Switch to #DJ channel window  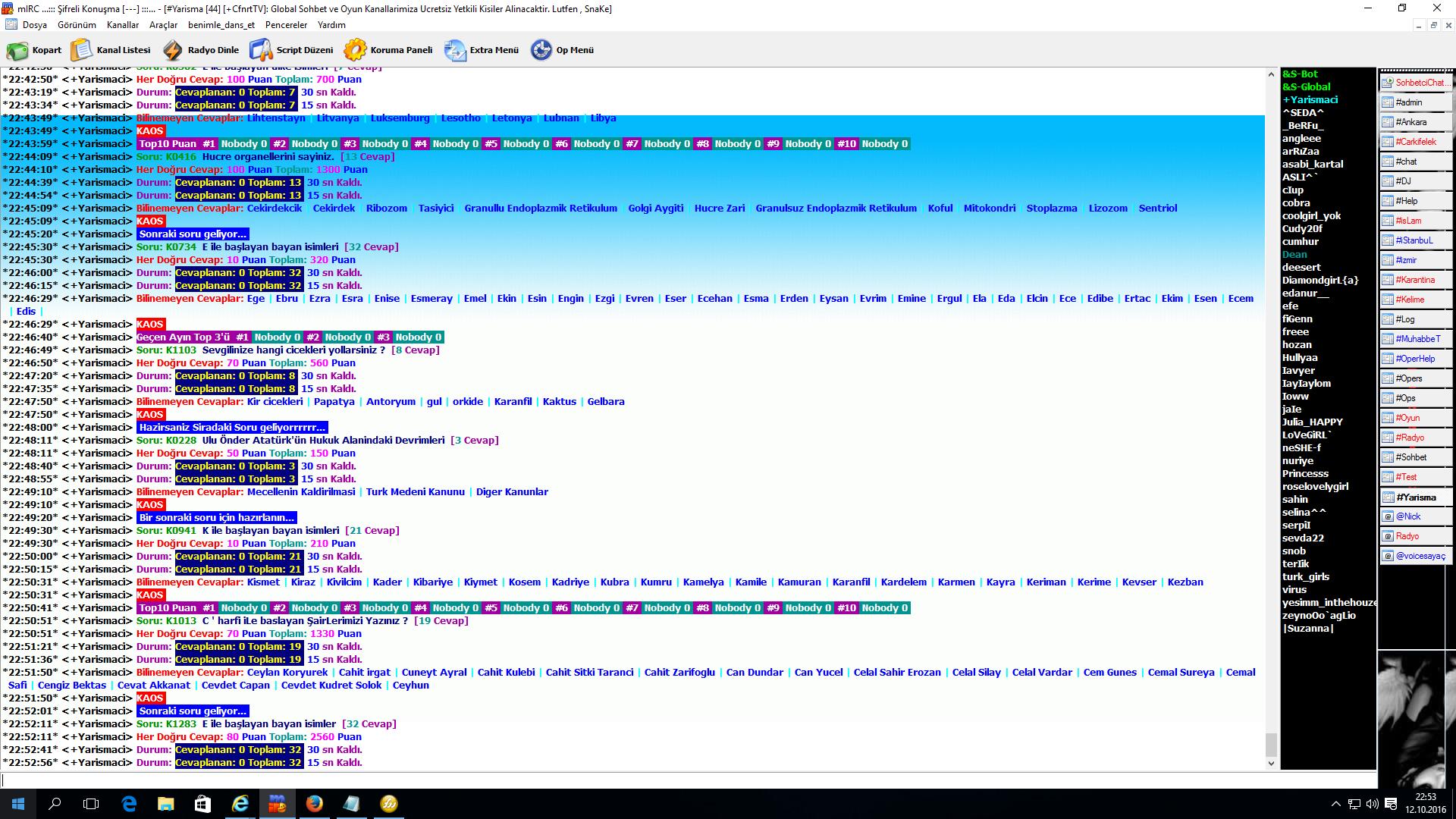click(1416, 181)
